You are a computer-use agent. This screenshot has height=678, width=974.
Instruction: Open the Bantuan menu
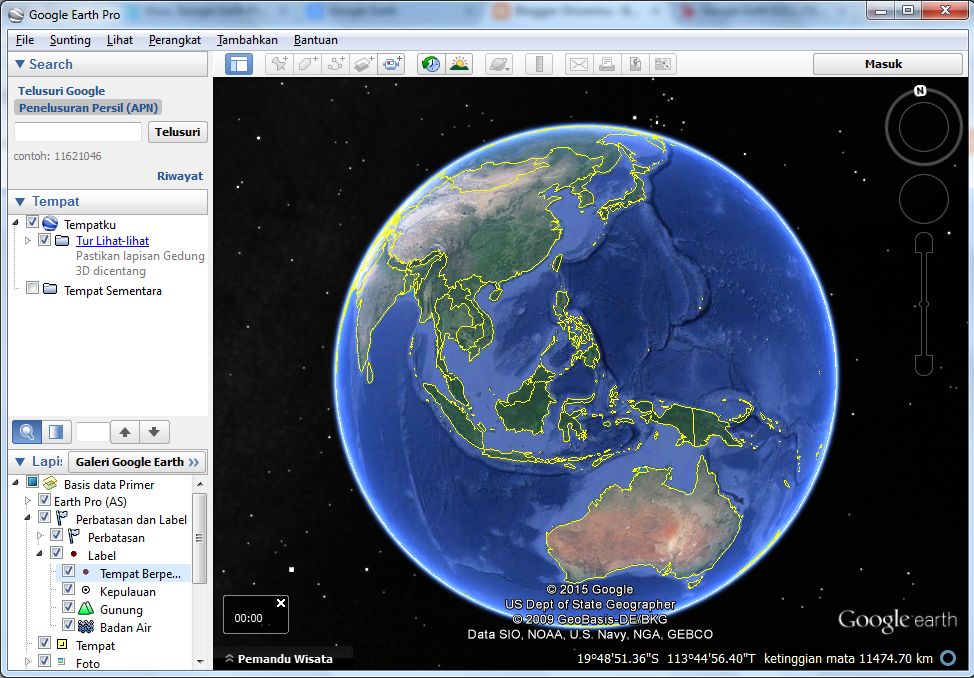316,40
